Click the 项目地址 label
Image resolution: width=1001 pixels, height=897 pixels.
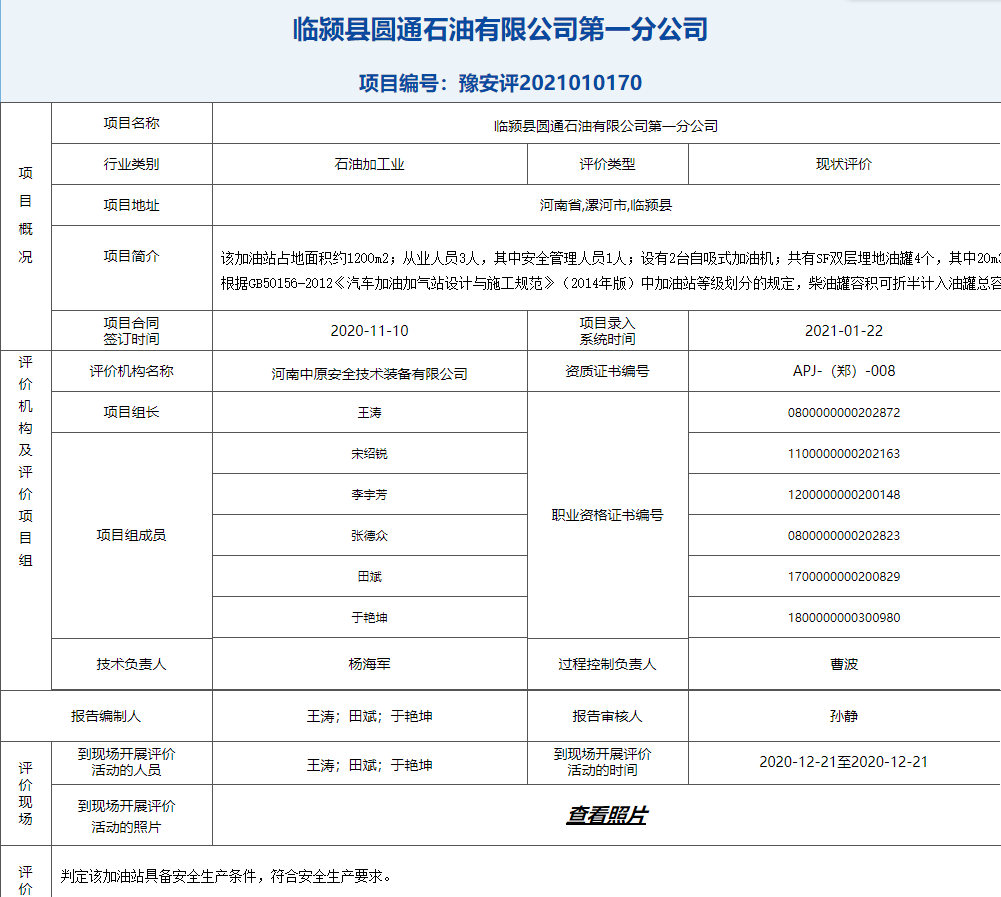[132, 205]
